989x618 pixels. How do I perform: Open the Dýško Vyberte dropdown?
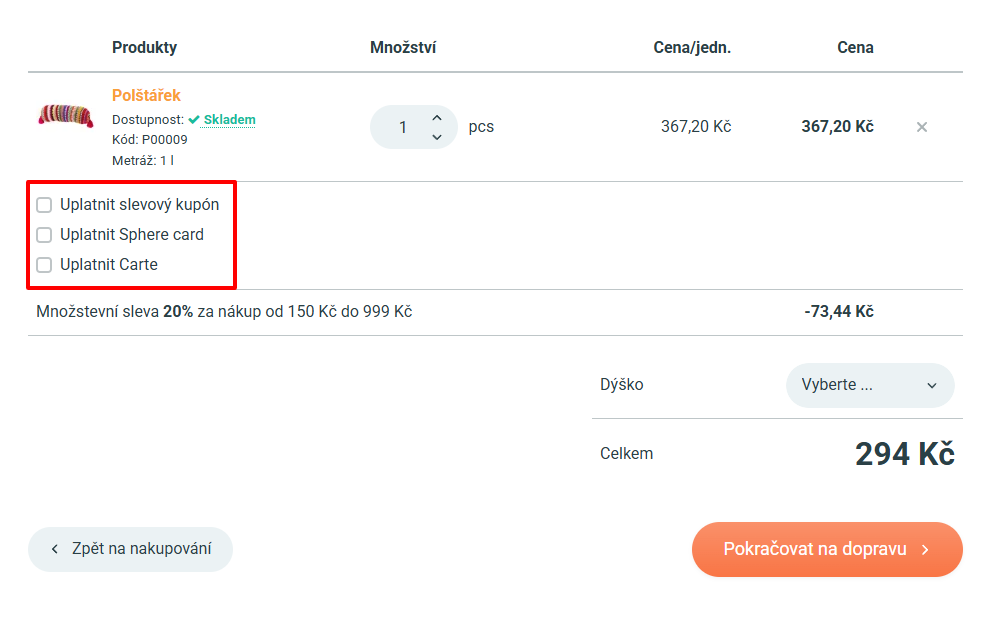868,385
